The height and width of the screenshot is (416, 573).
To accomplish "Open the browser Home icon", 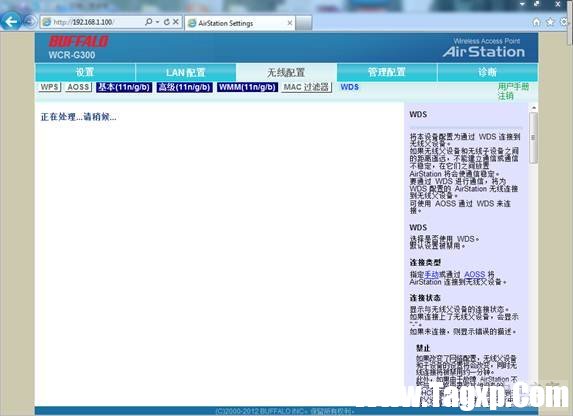I will tap(536, 22).
